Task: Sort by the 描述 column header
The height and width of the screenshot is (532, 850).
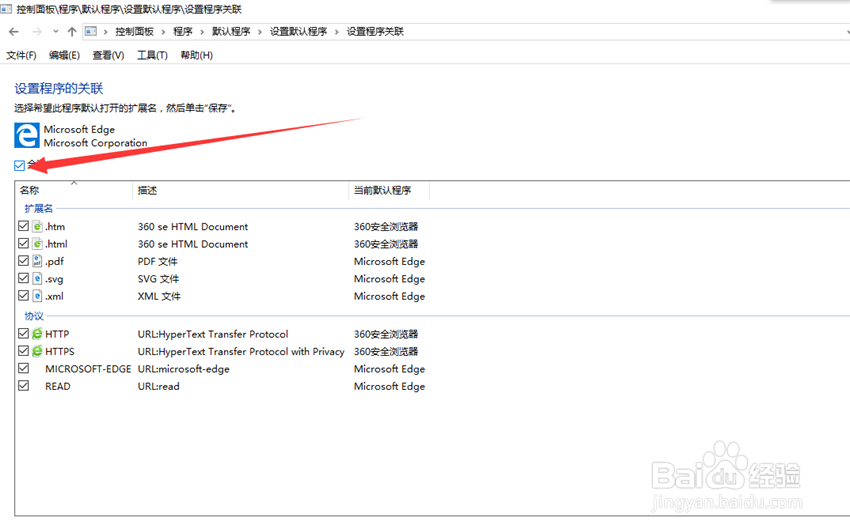Action: click(240, 190)
